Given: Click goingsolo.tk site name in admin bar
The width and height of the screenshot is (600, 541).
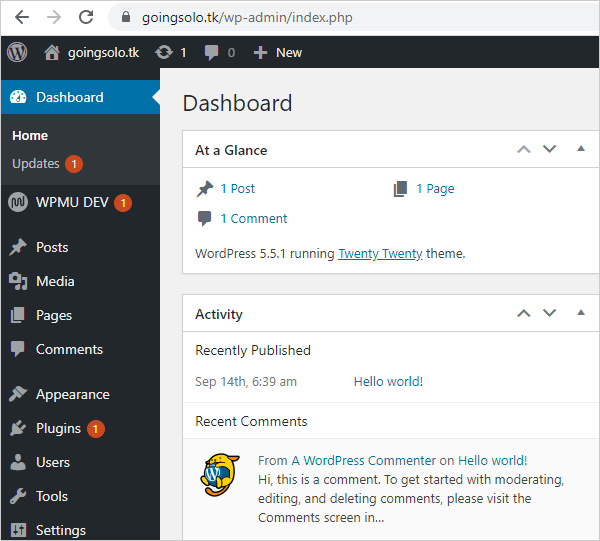Looking at the screenshot, I should (103, 53).
